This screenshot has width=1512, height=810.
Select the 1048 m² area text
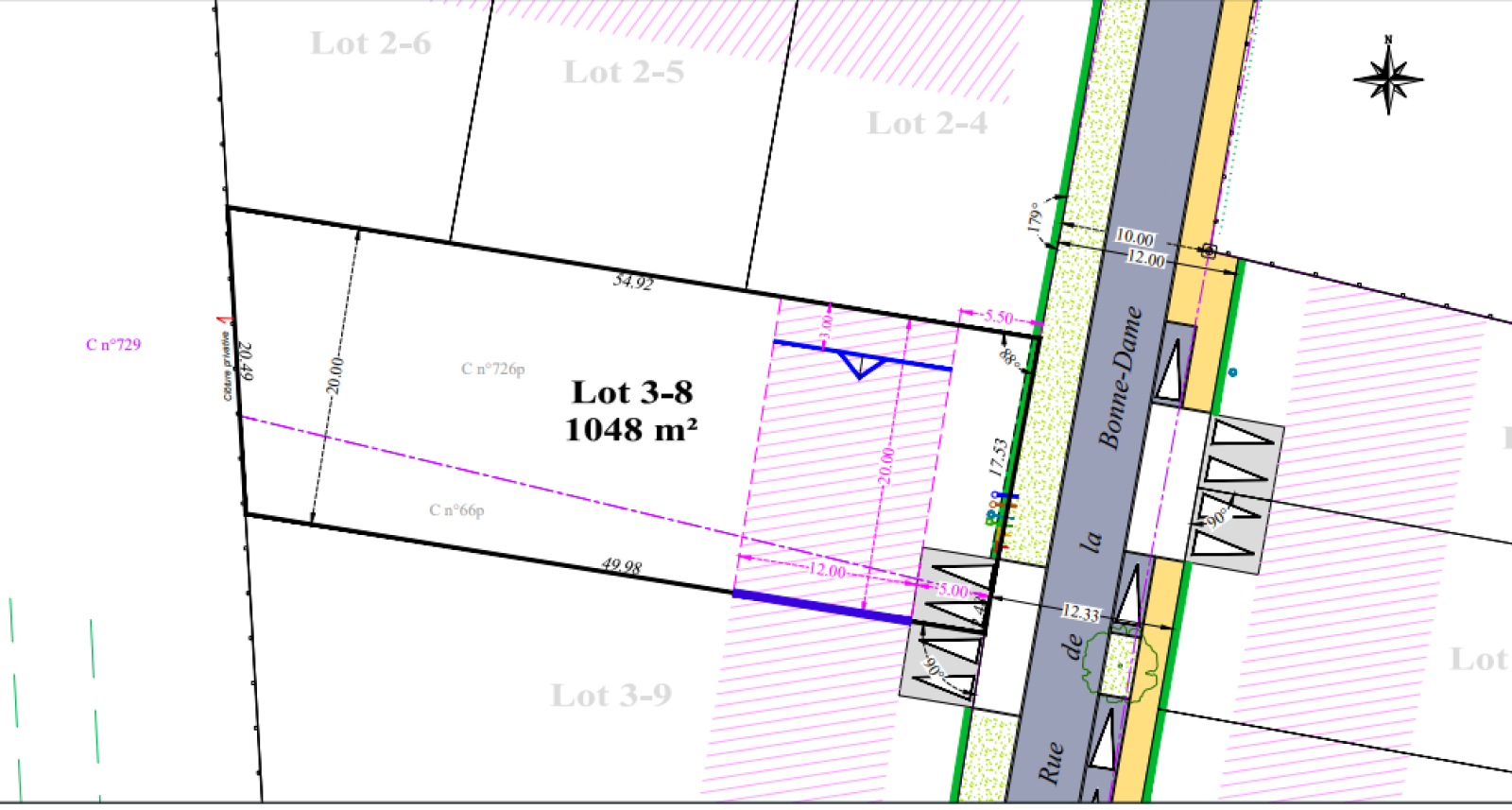tap(631, 430)
